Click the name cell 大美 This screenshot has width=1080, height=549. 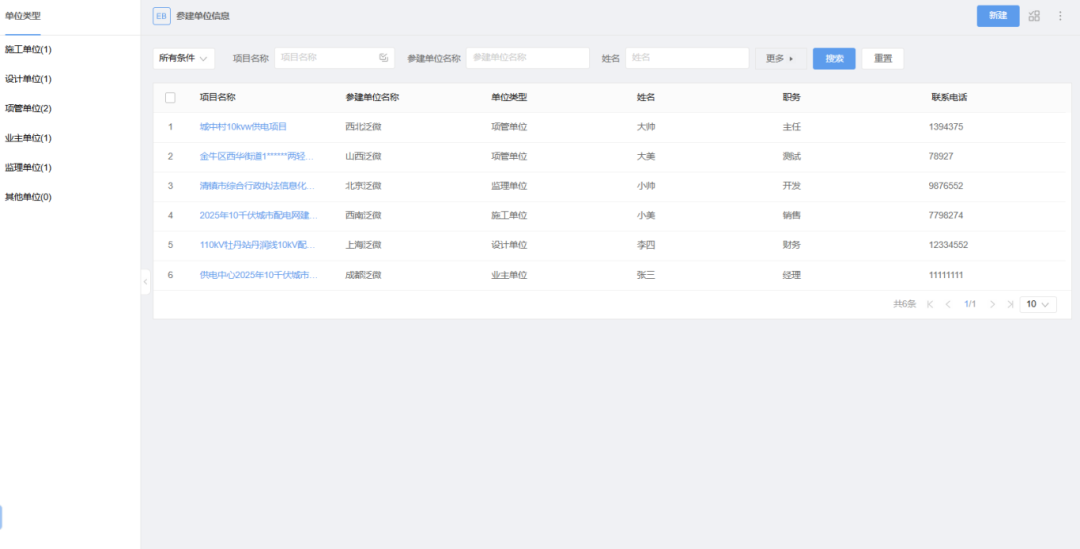point(646,156)
